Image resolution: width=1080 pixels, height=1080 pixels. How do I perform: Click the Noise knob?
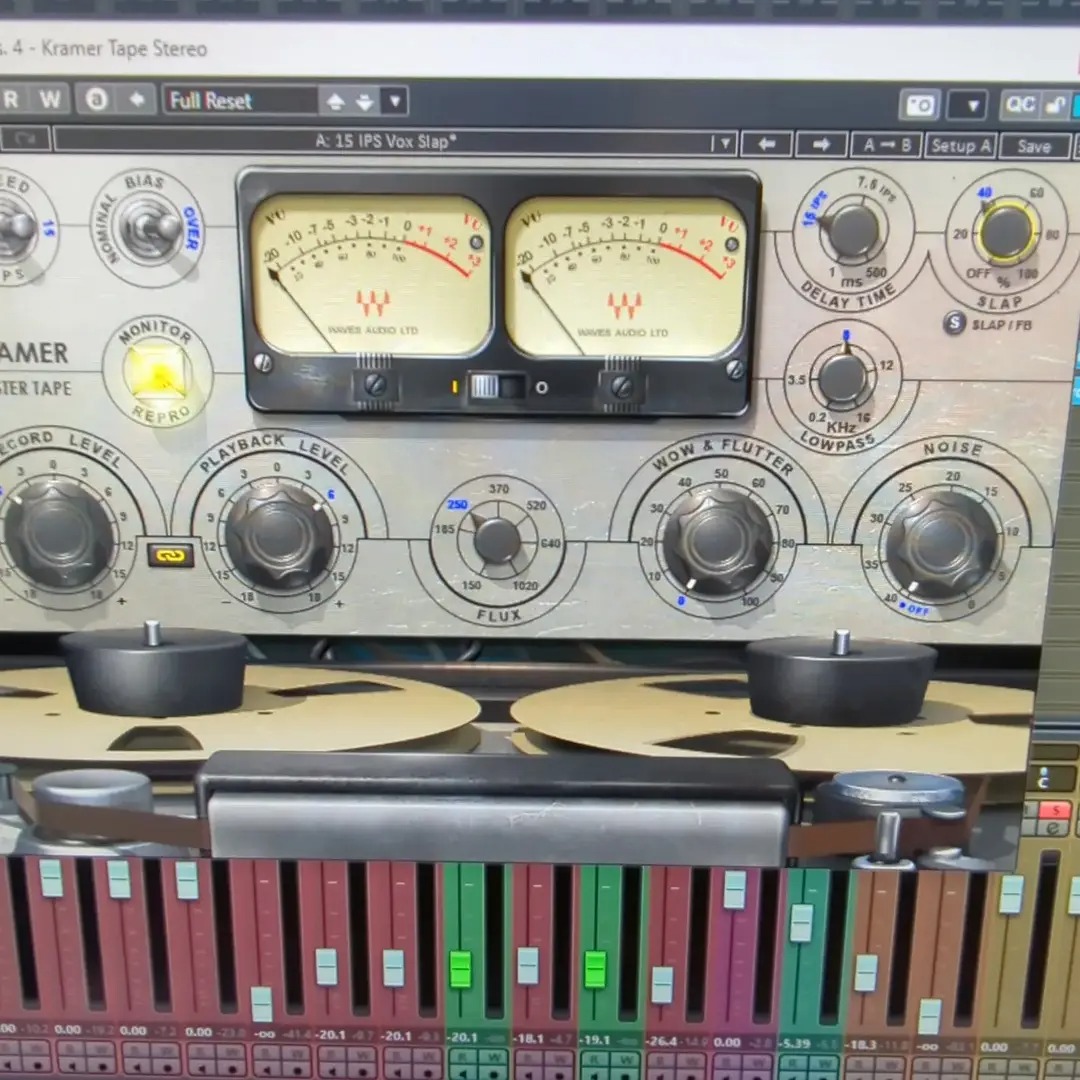[941, 545]
